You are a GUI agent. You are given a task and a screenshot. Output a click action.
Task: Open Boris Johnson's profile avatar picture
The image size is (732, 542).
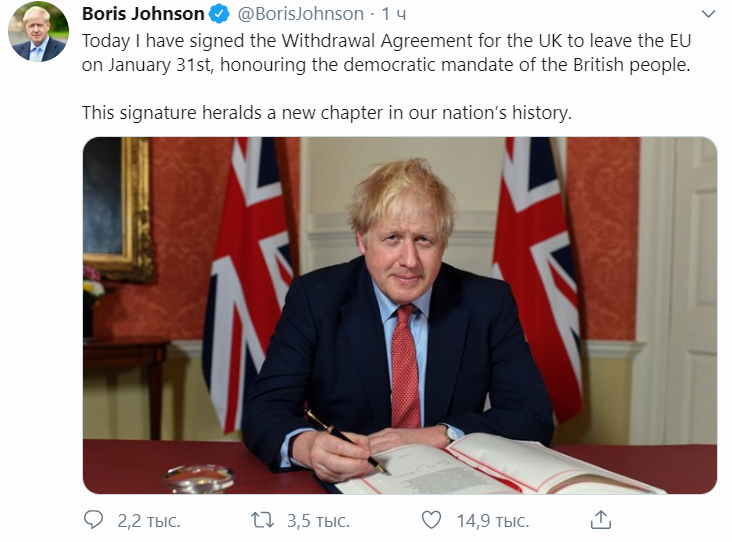(x=38, y=32)
